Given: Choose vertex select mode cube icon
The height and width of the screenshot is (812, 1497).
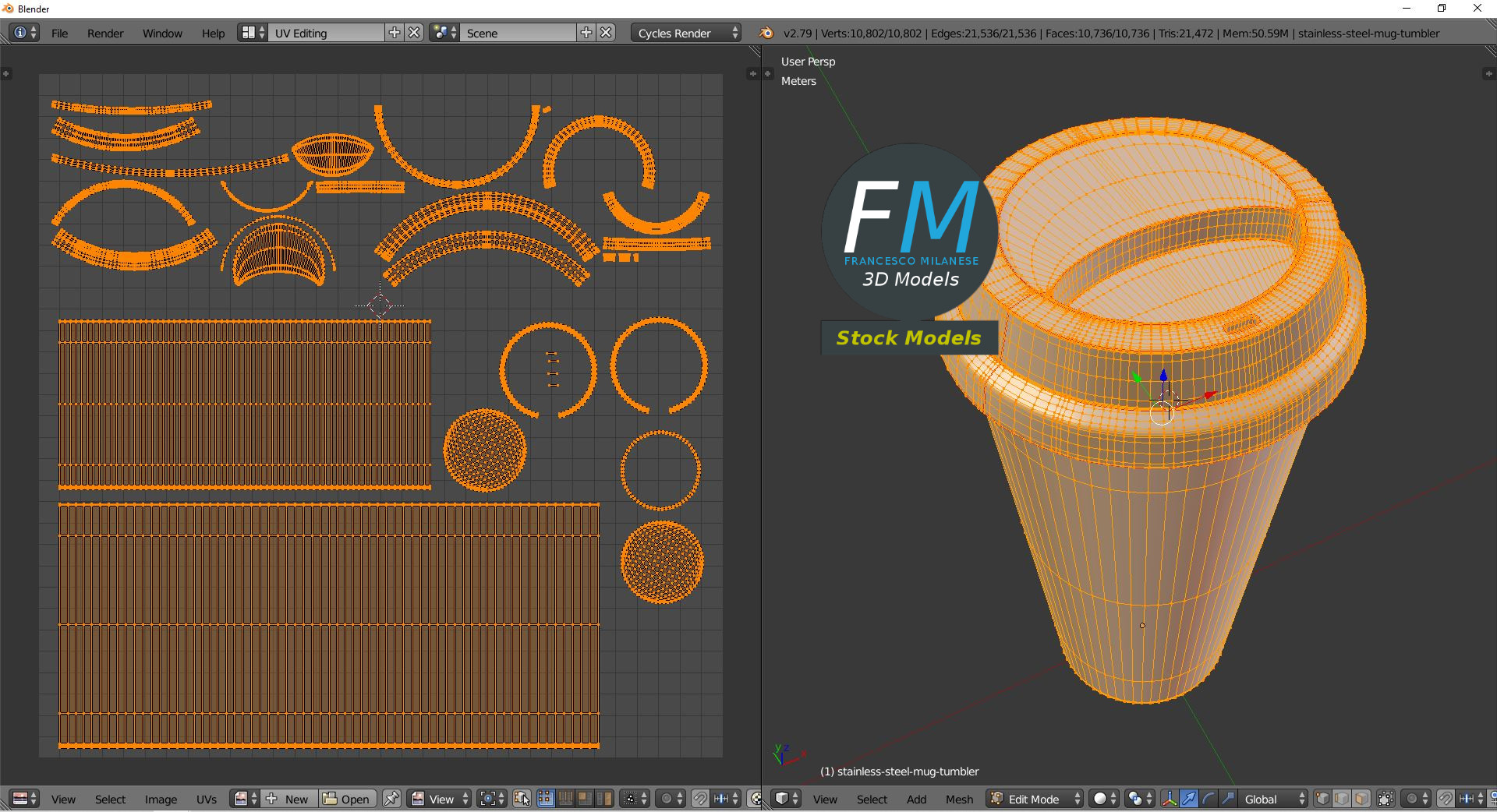Looking at the screenshot, I should [x=1322, y=799].
